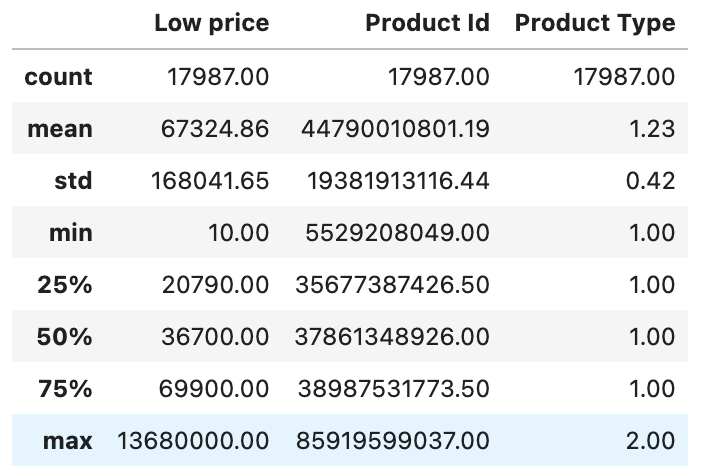Select the 75% row label
The image size is (704, 476).
65,389
